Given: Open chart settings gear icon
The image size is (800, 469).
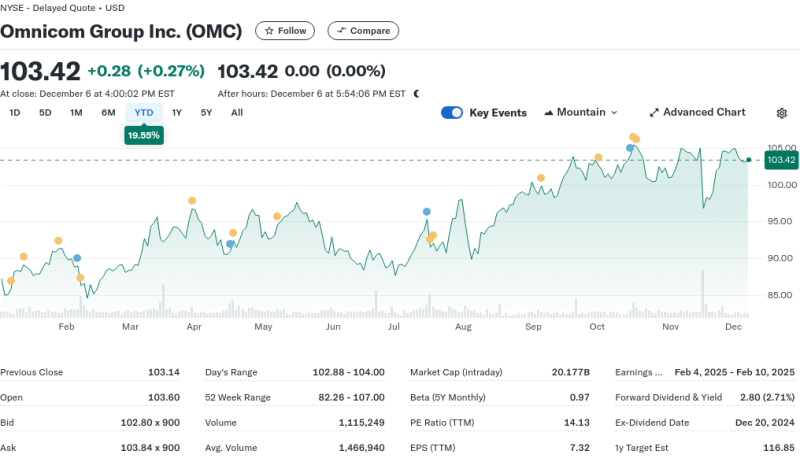Looking at the screenshot, I should point(782,113).
